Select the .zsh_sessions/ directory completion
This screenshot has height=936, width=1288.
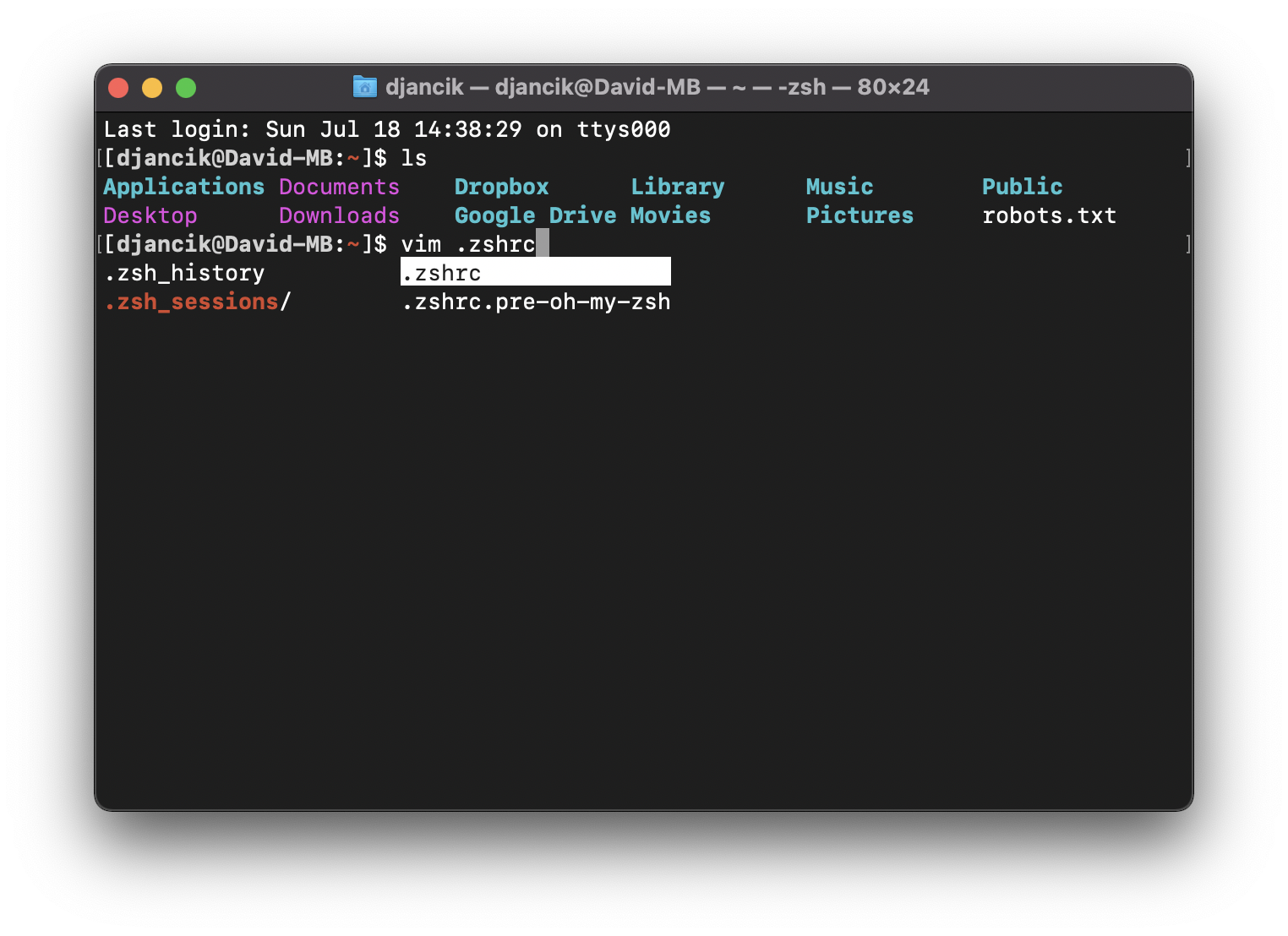click(198, 302)
